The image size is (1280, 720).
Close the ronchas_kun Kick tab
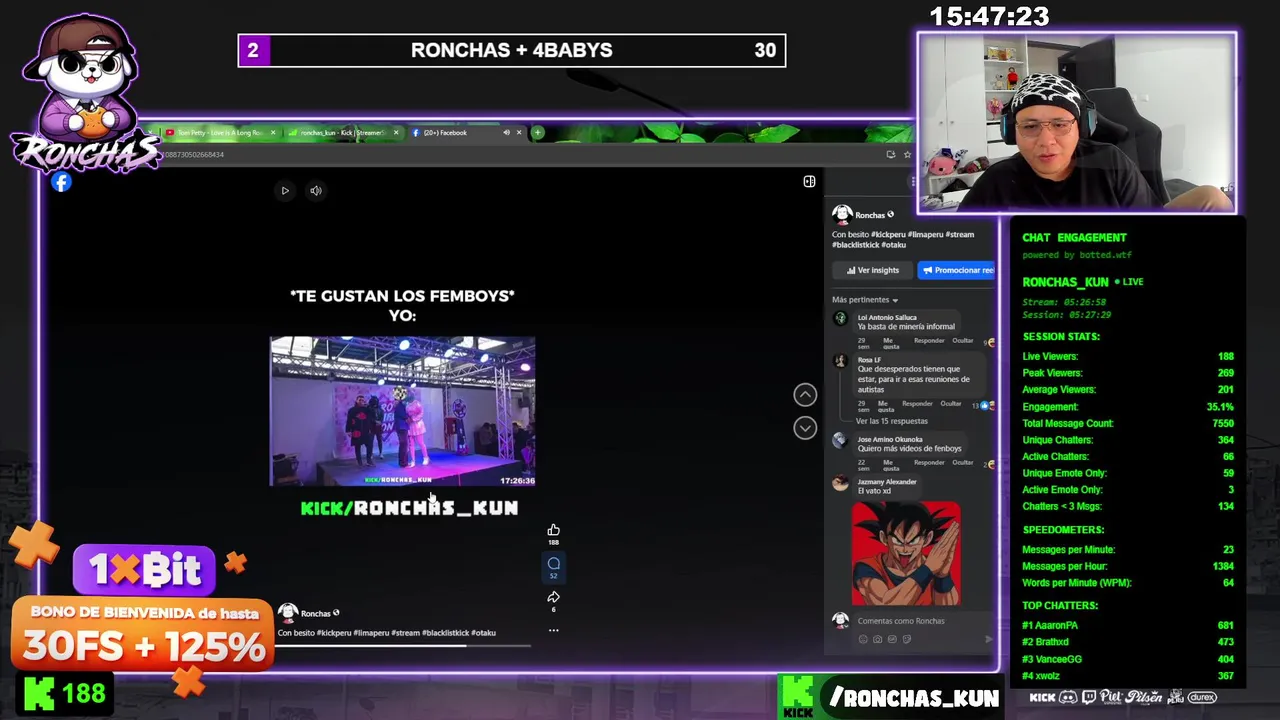(396, 132)
